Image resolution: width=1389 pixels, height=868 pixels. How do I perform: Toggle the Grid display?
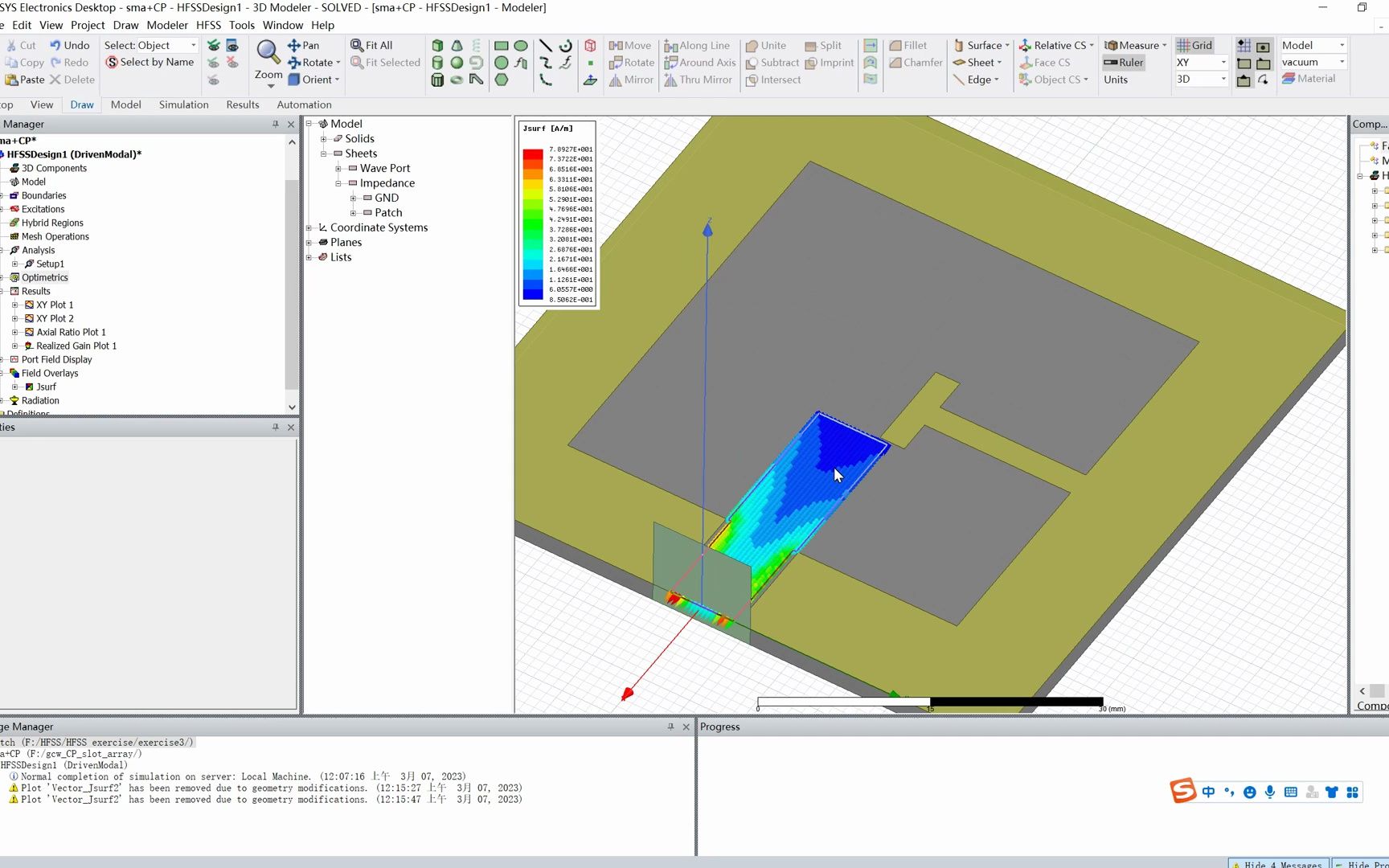pyautogui.click(x=1194, y=46)
